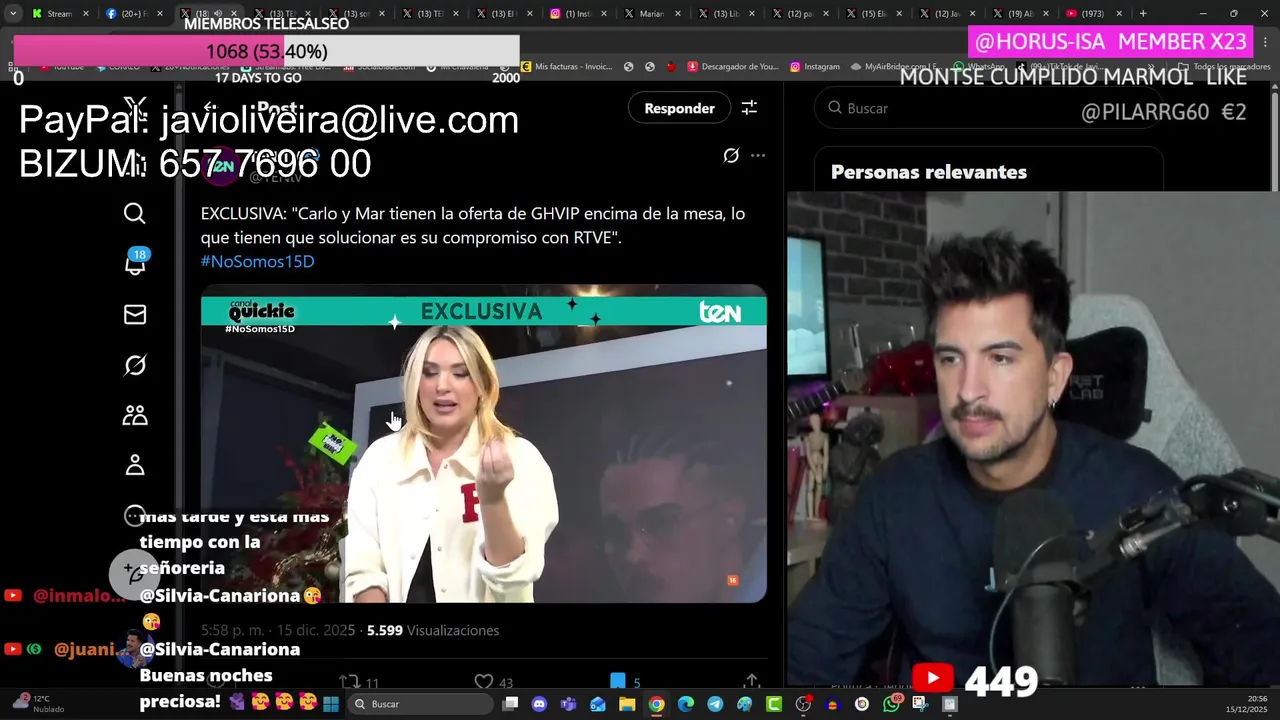The height and width of the screenshot is (720, 1280).
Task: Open X notifications bell with badge 18
Action: 135,263
